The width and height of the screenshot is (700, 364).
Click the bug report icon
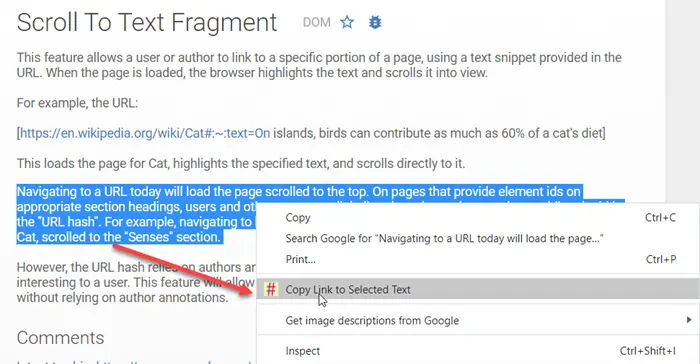[x=375, y=22]
